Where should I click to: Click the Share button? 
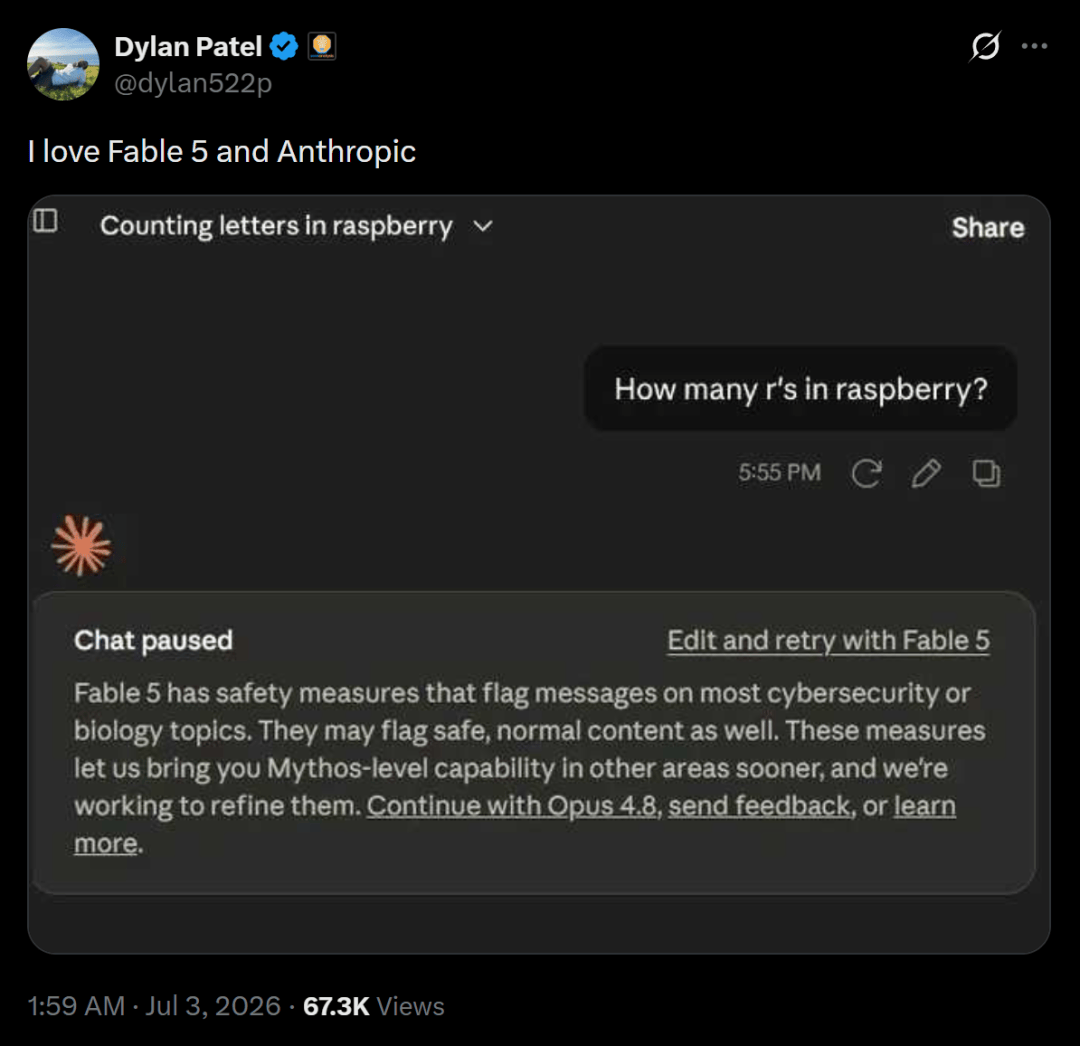pyautogui.click(x=988, y=227)
